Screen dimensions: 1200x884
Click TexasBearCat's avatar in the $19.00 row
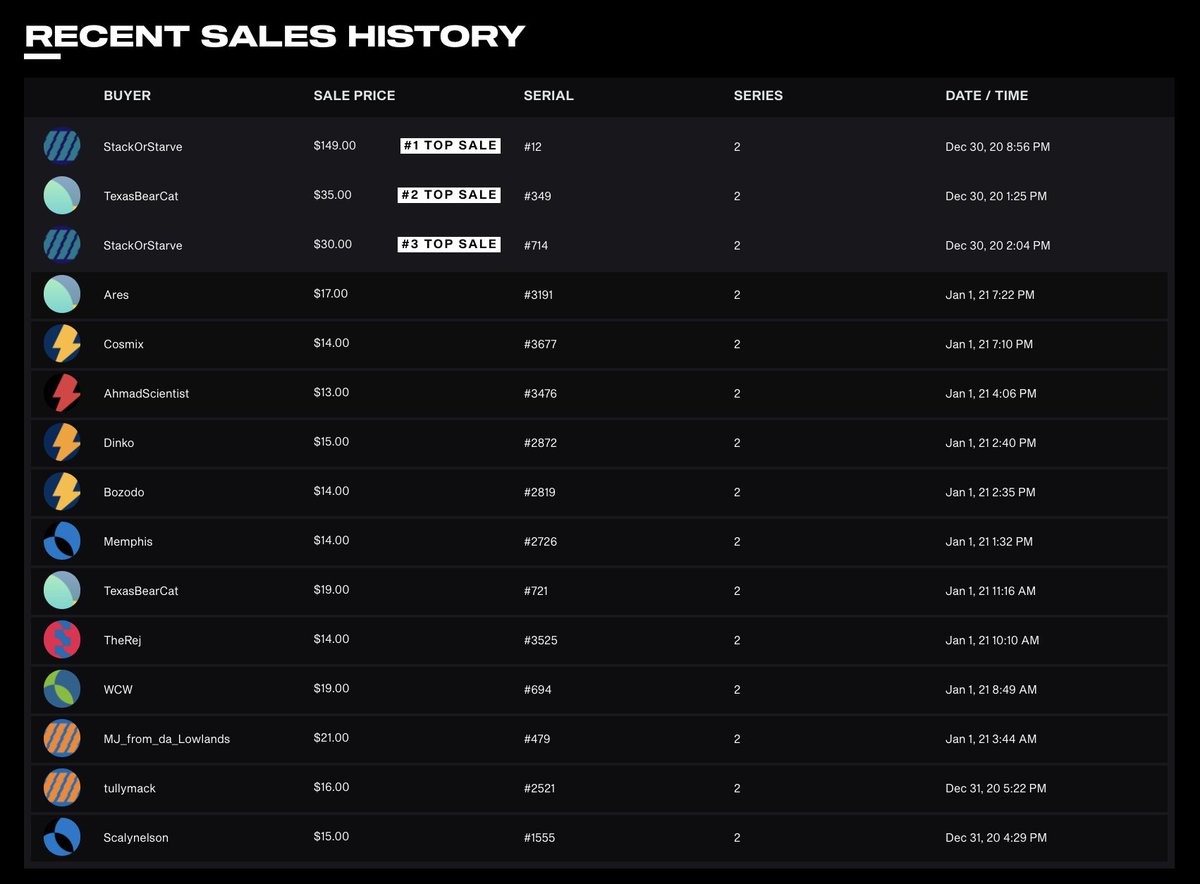[x=62, y=590]
